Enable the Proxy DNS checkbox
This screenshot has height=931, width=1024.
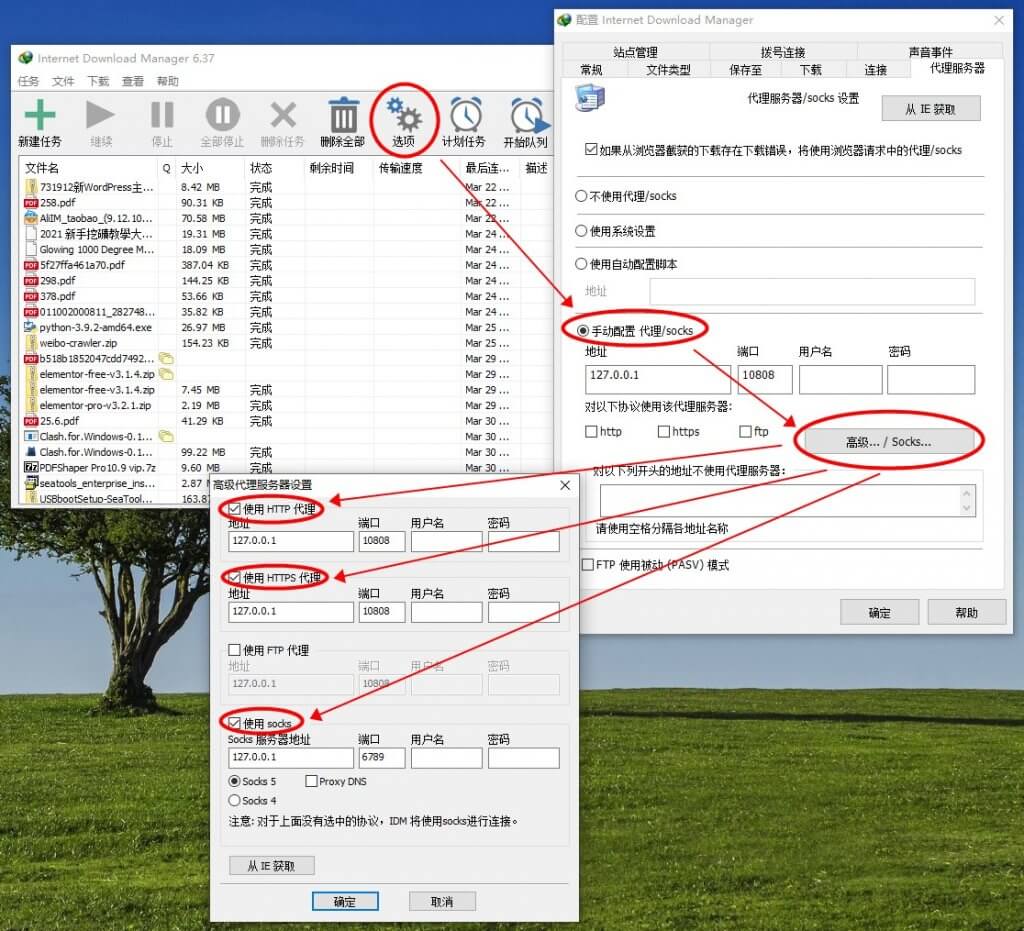coord(312,781)
